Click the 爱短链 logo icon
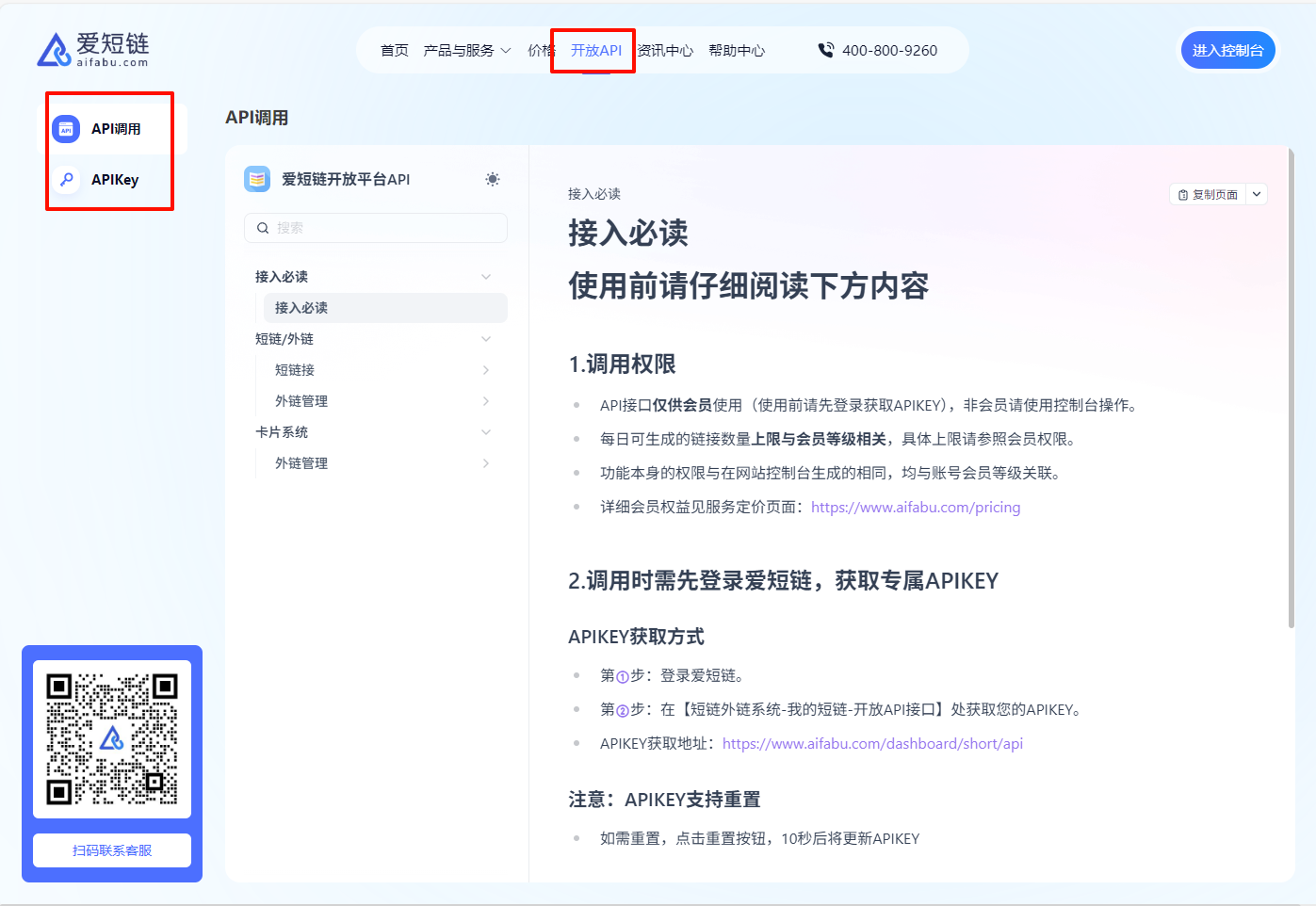This screenshot has height=906, width=1316. coord(54,50)
